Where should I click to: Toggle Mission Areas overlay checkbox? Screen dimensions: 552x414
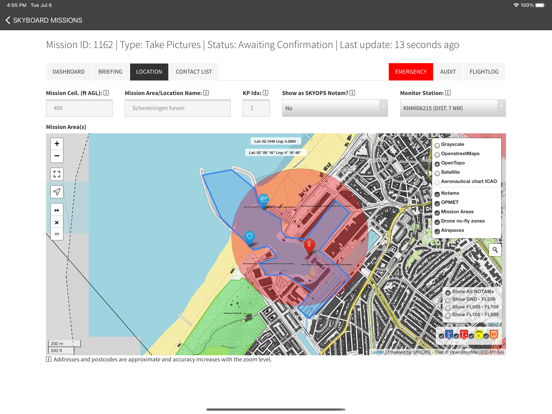[x=437, y=213]
